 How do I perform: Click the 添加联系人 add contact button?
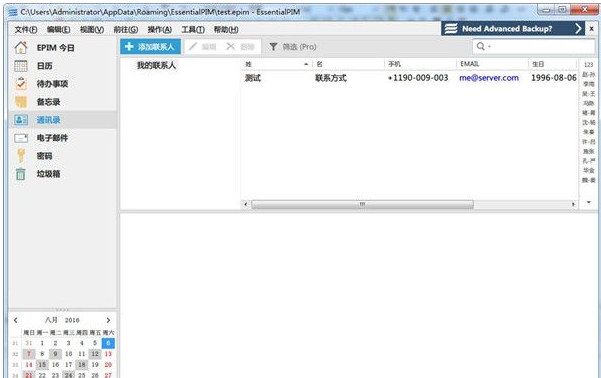coord(151,47)
